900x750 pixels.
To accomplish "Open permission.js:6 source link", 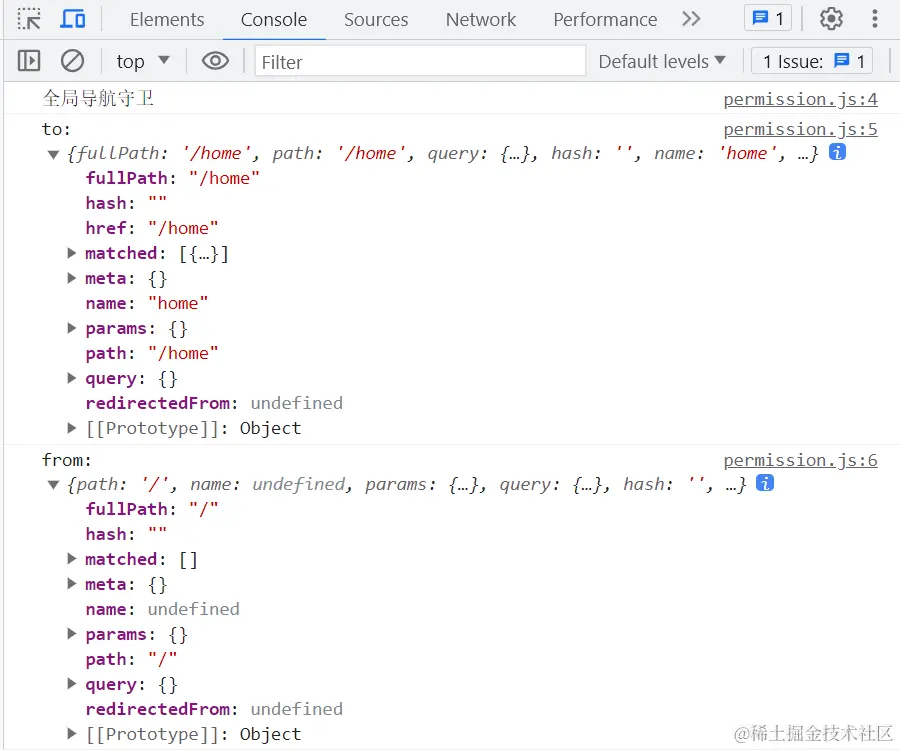I will pyautogui.click(x=800, y=460).
